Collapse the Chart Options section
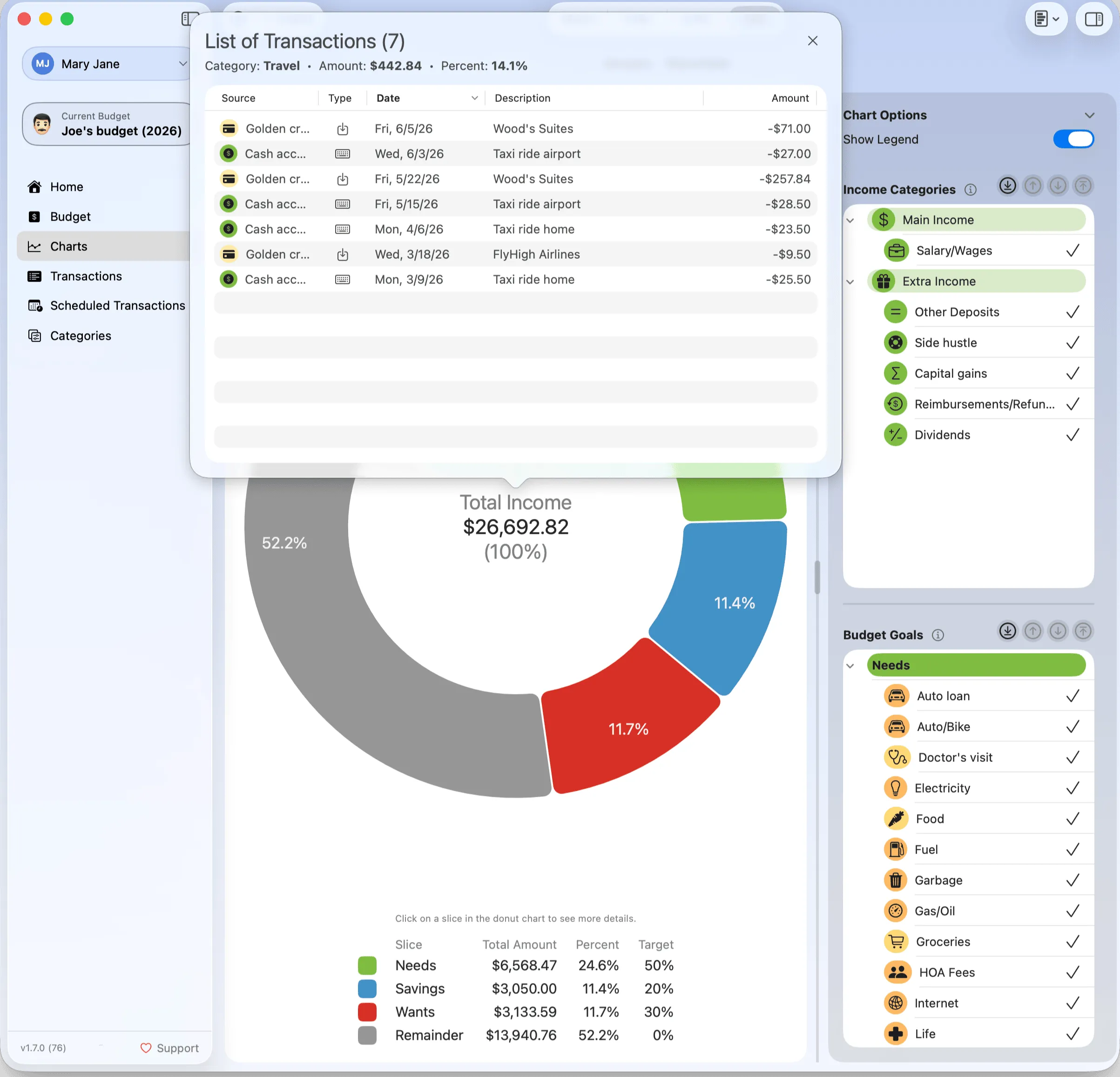The width and height of the screenshot is (1120, 1077). tap(1089, 115)
